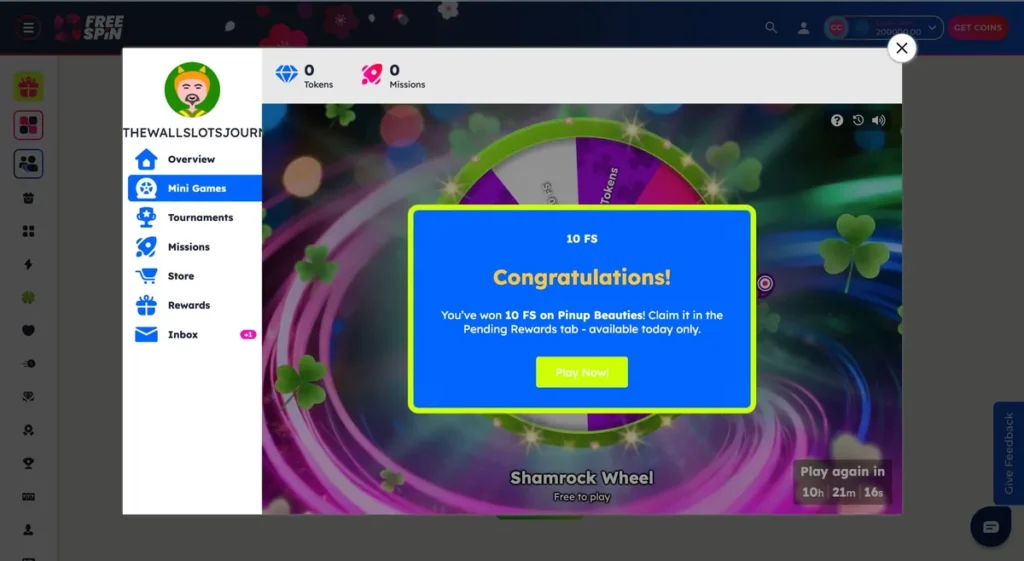Viewport: 1024px width, 561px height.
Task: Open the spin history clock icon
Action: click(x=858, y=121)
